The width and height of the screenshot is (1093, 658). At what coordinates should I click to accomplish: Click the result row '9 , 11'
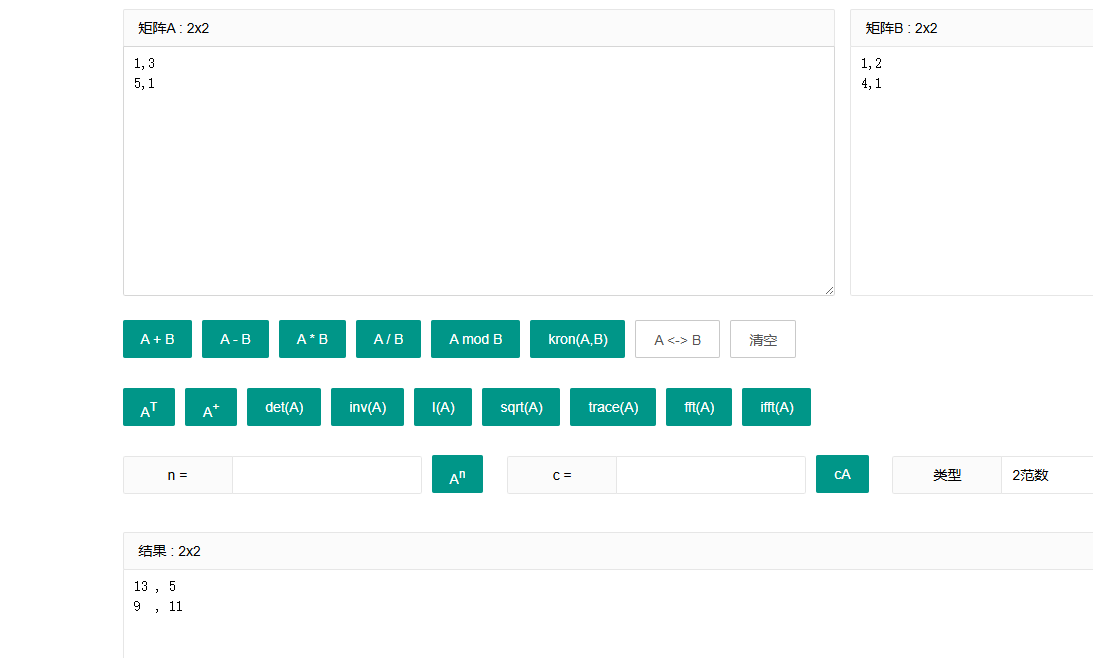tap(158, 606)
